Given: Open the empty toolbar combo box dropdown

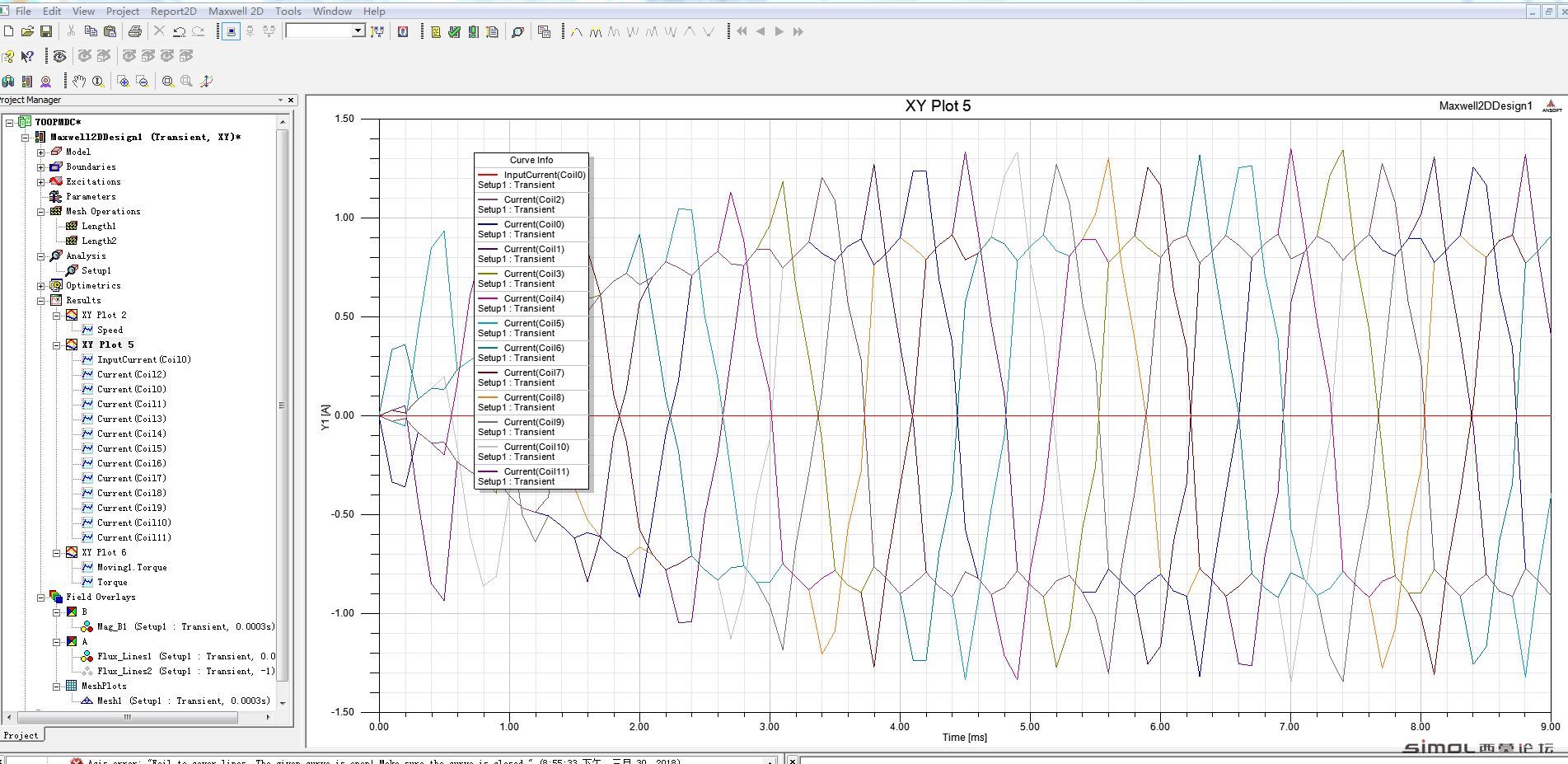Looking at the screenshot, I should point(358,30).
